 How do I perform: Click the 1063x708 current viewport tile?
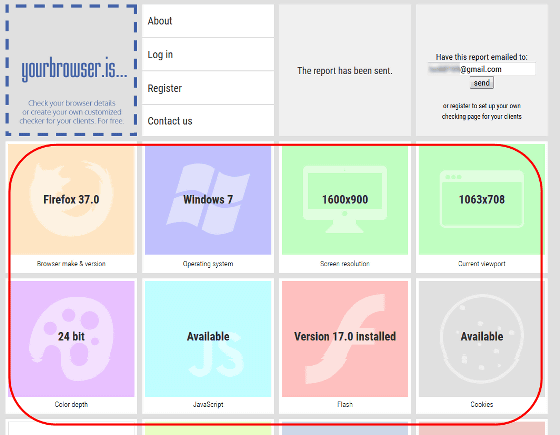[x=482, y=200]
